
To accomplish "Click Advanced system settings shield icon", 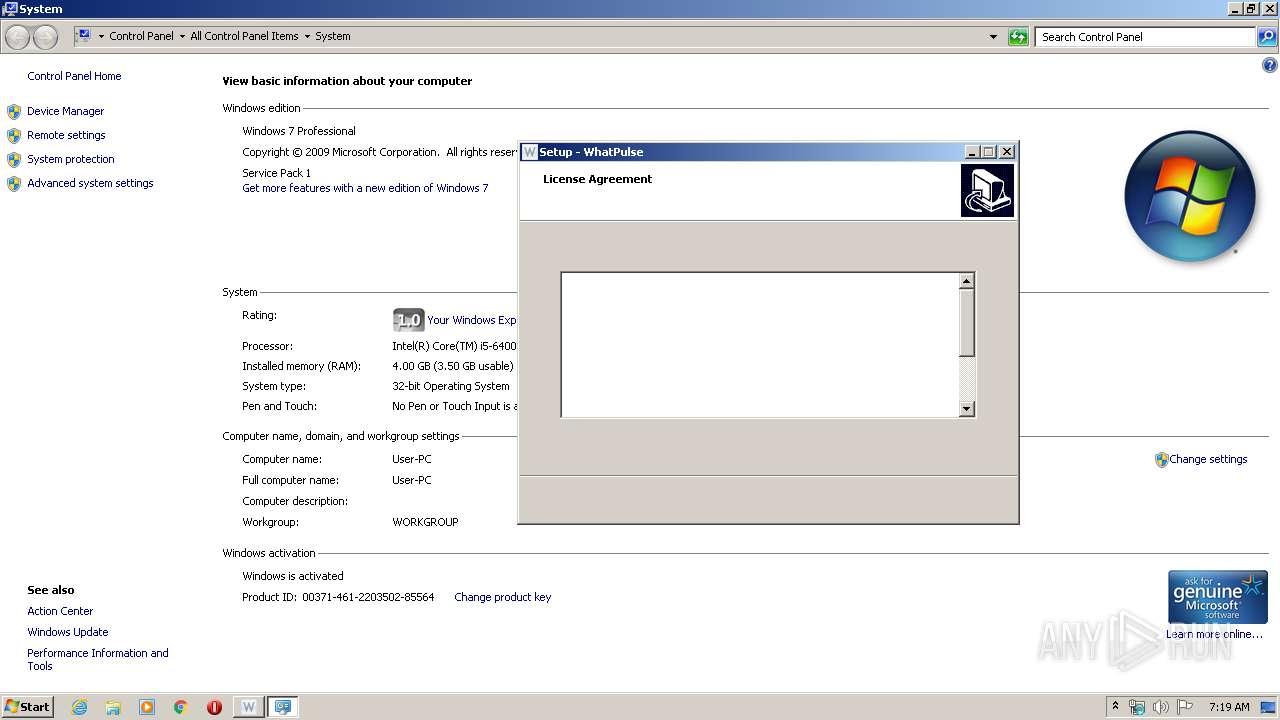I will pos(14,183).
